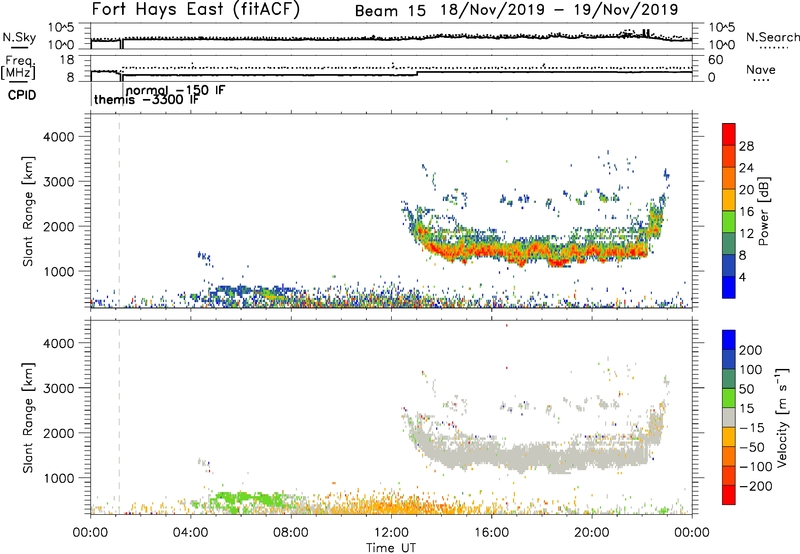Click the 'Power [dB]' colorbar title
The width and height of the screenshot is (800, 554).
coord(763,211)
